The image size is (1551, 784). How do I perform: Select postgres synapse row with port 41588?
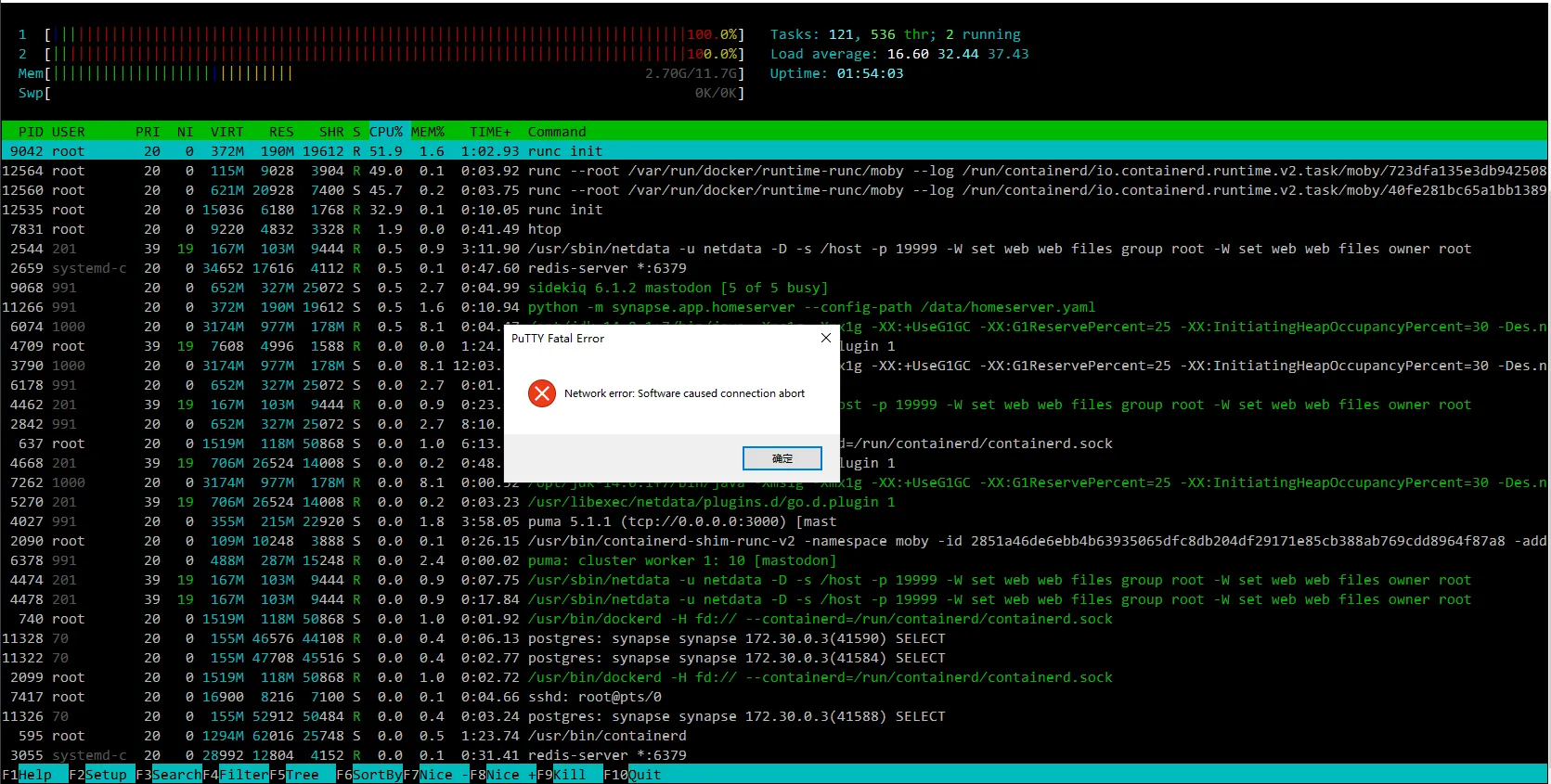point(774,716)
